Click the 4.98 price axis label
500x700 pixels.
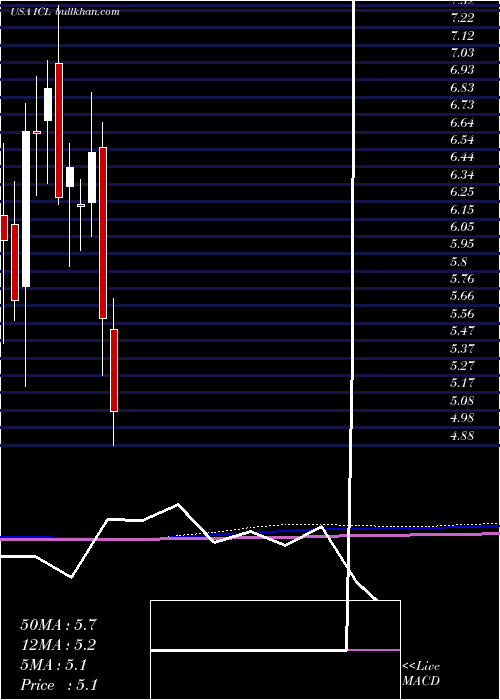[462, 418]
